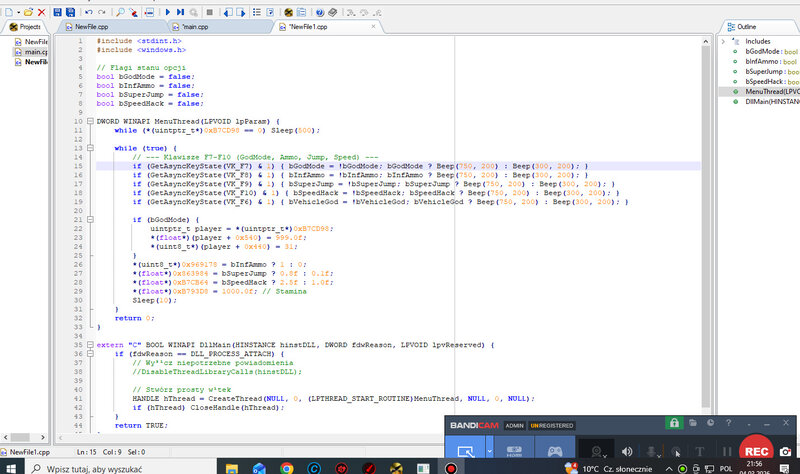Select main.cpp in the Projects tree

(35, 51)
